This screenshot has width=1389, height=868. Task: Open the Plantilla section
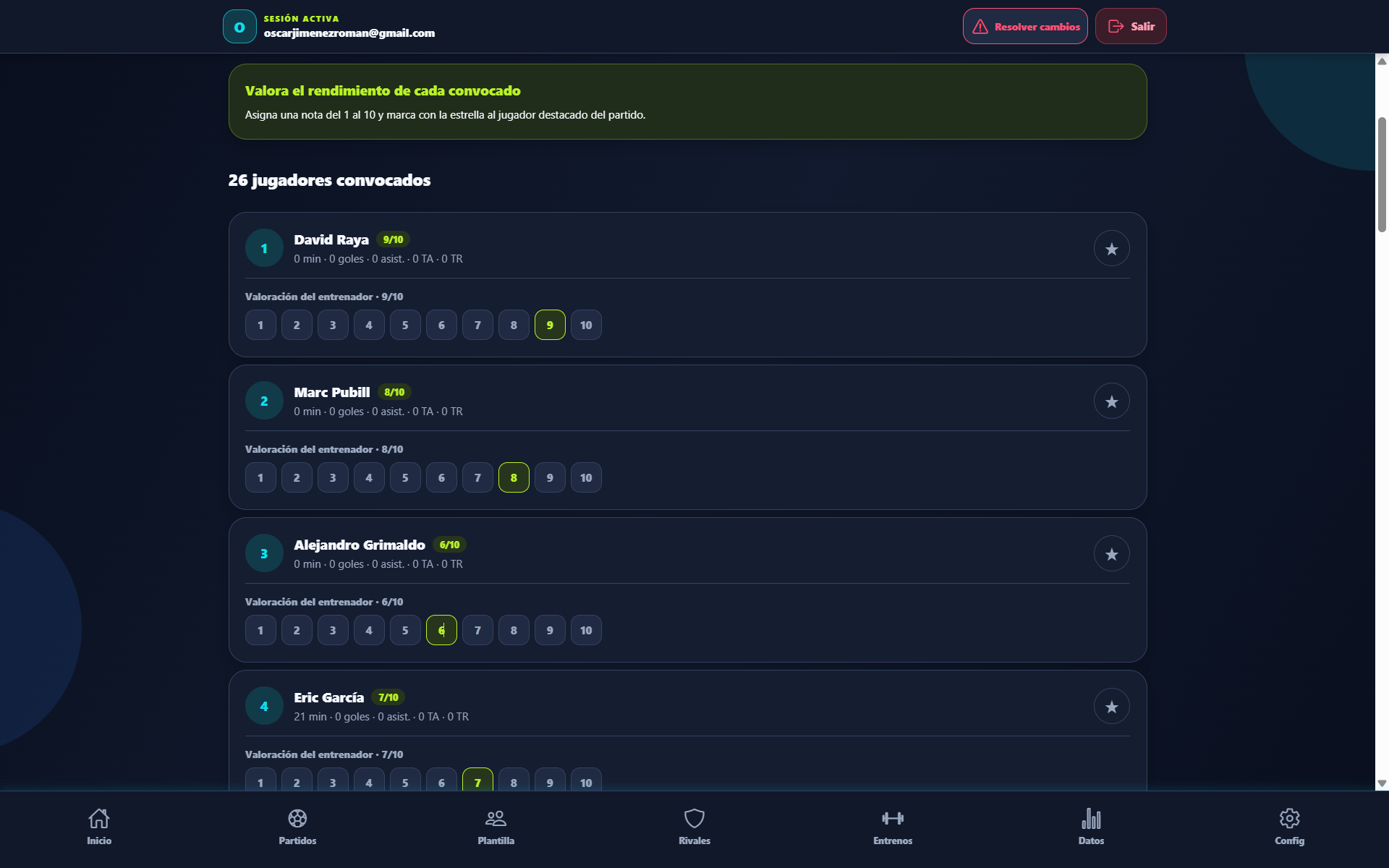tap(496, 827)
